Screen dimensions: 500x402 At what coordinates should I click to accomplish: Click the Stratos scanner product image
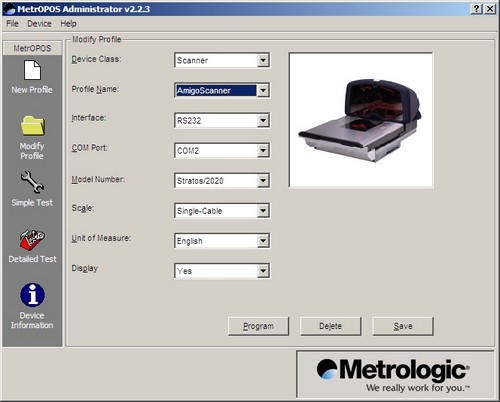click(361, 120)
